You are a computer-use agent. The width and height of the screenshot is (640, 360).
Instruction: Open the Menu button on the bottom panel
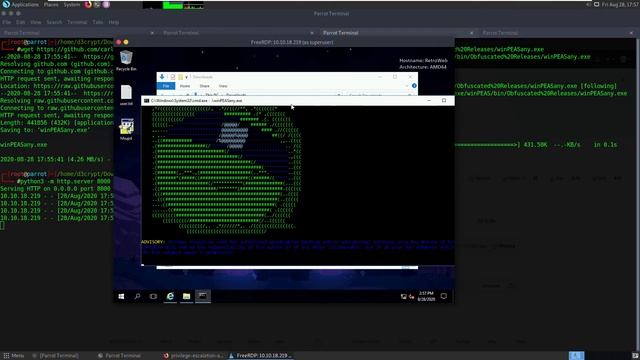click(x=13, y=356)
